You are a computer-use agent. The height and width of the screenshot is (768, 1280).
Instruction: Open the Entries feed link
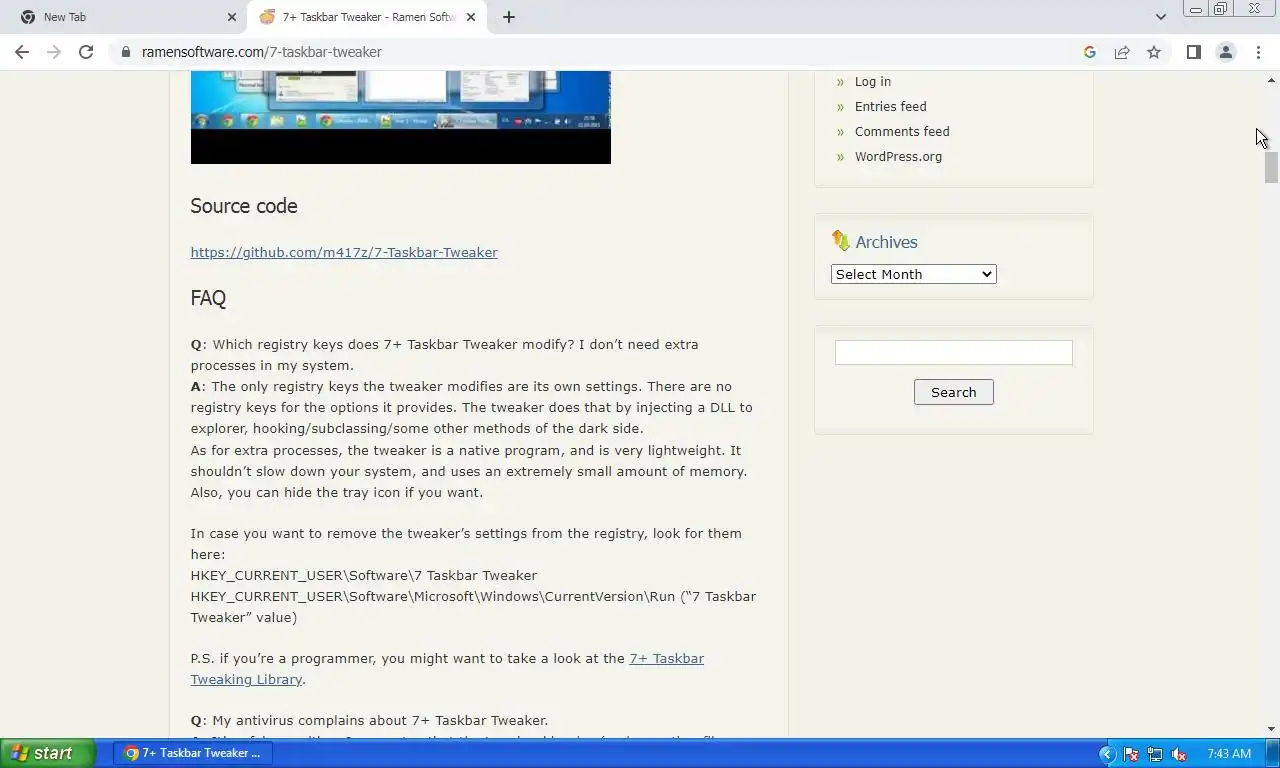890,107
